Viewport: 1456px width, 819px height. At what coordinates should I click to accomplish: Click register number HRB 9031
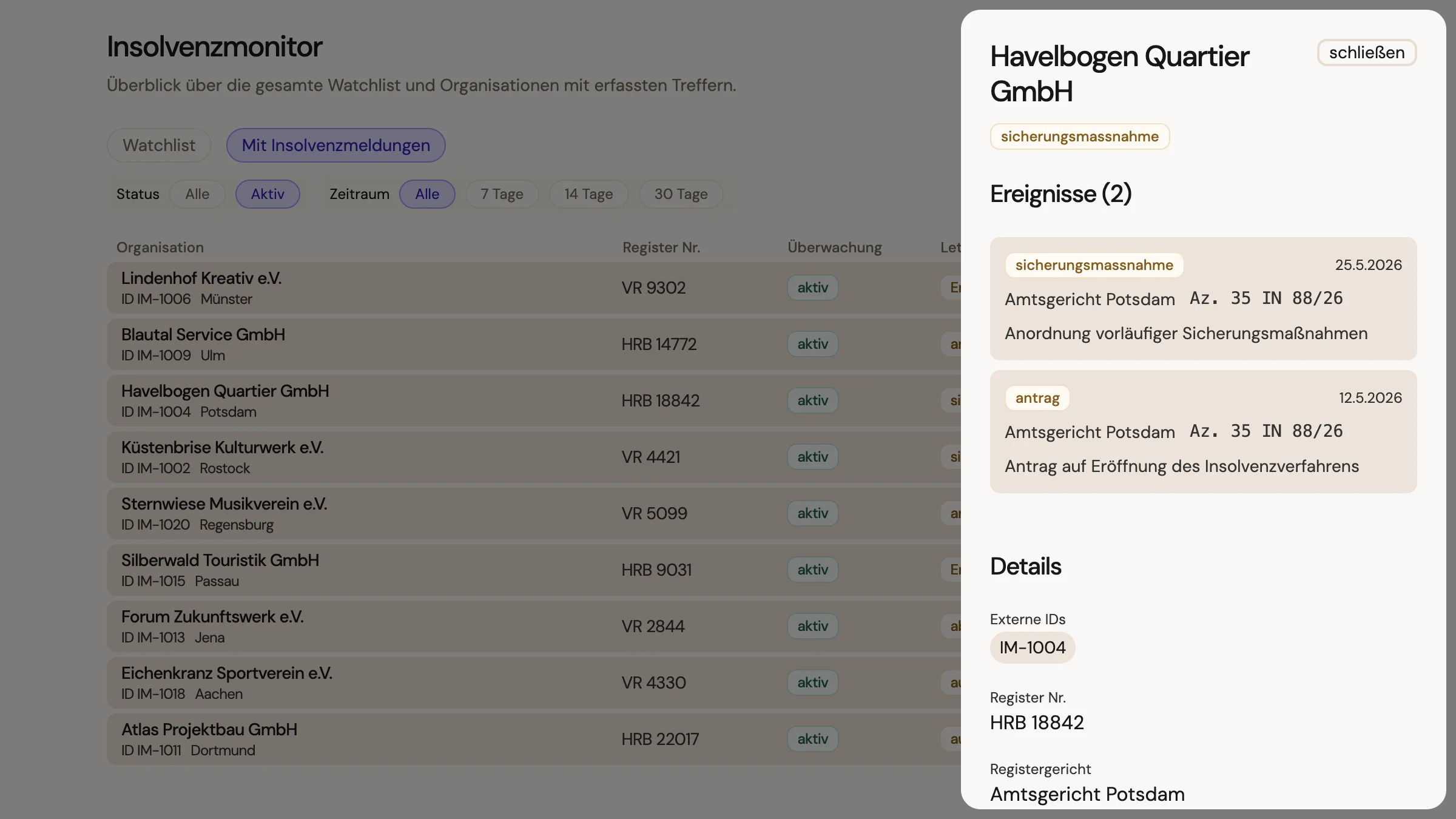tap(656, 570)
